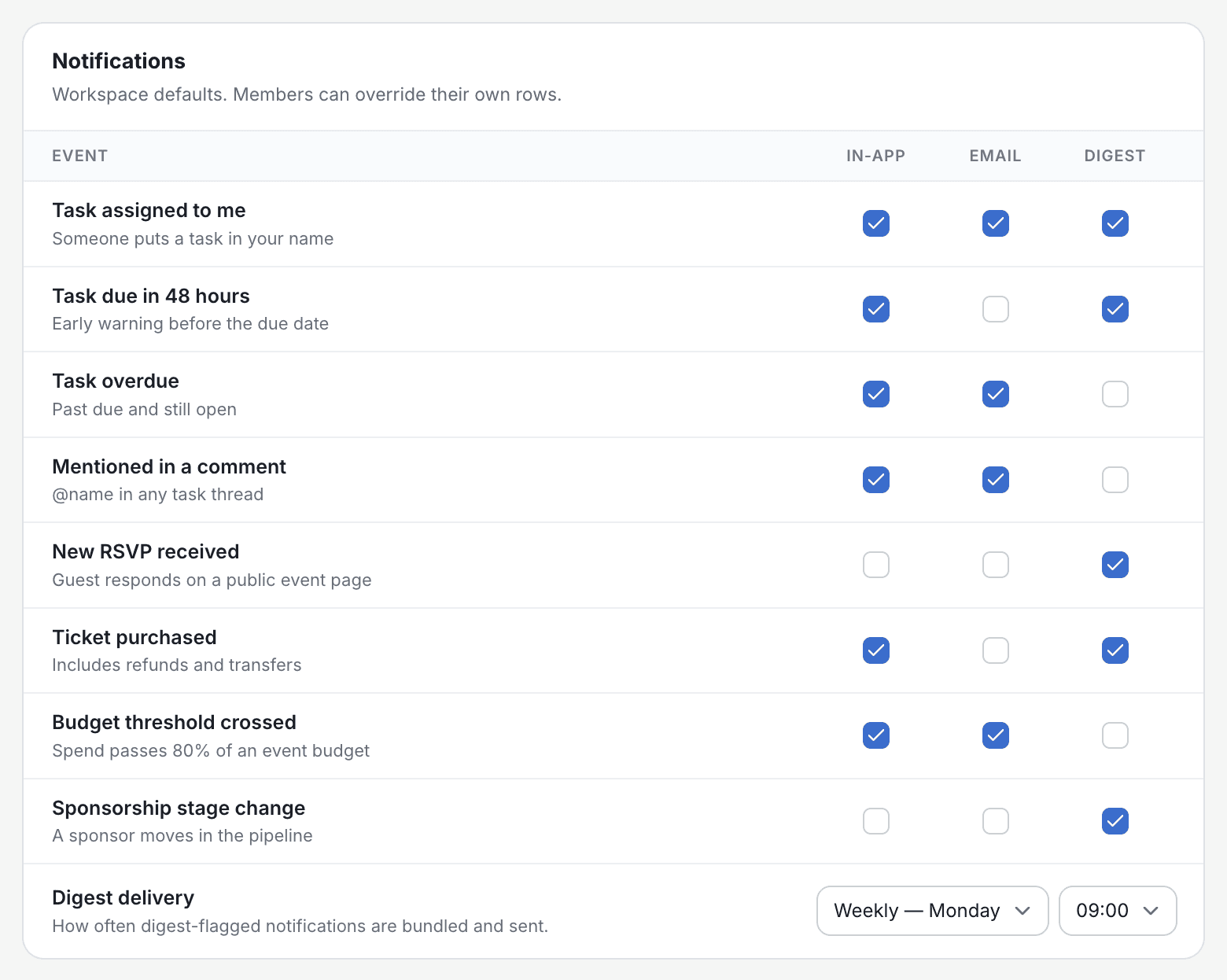Enable Email for New RSVP received
The image size is (1227, 980).
click(996, 565)
